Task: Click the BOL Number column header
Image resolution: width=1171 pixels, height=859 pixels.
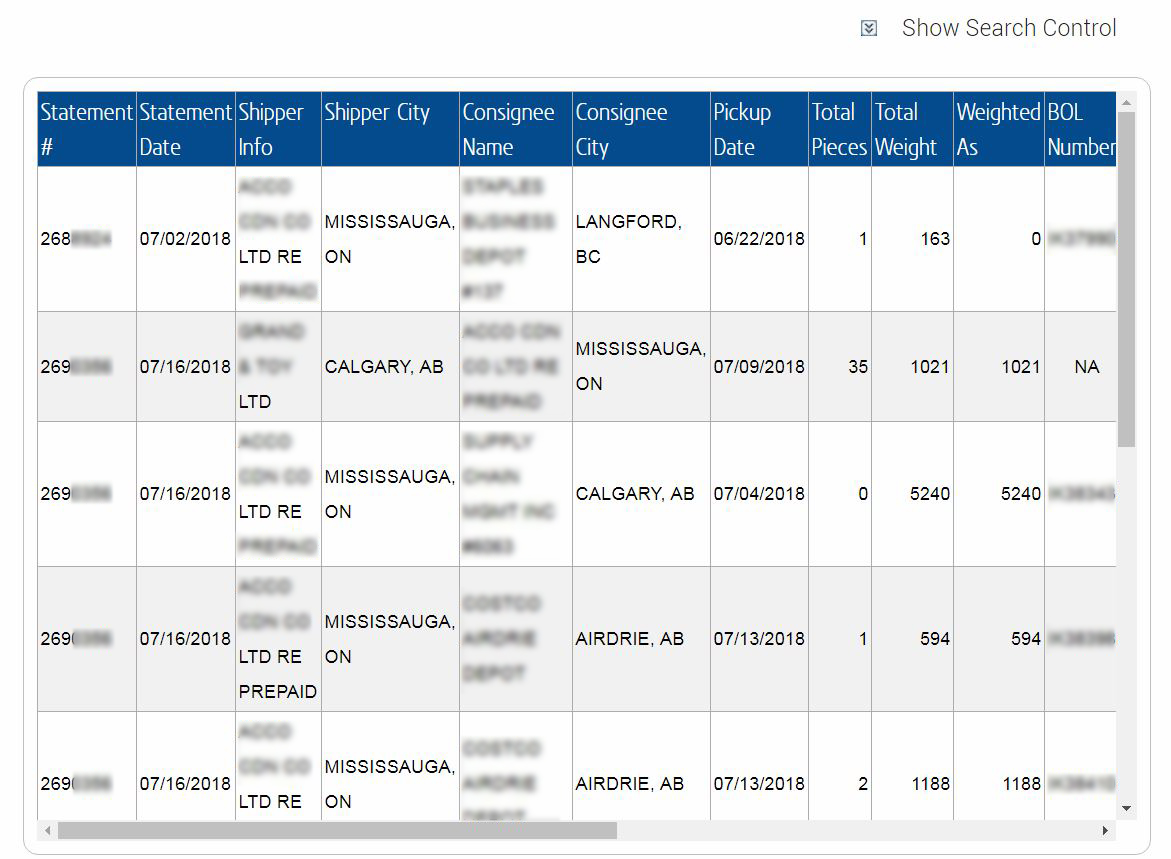Action: tap(1081, 129)
